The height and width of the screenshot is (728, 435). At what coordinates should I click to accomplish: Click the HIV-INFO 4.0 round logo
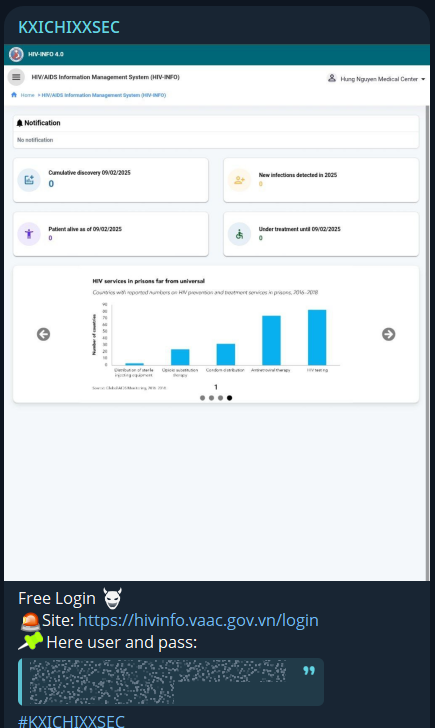coord(16,54)
